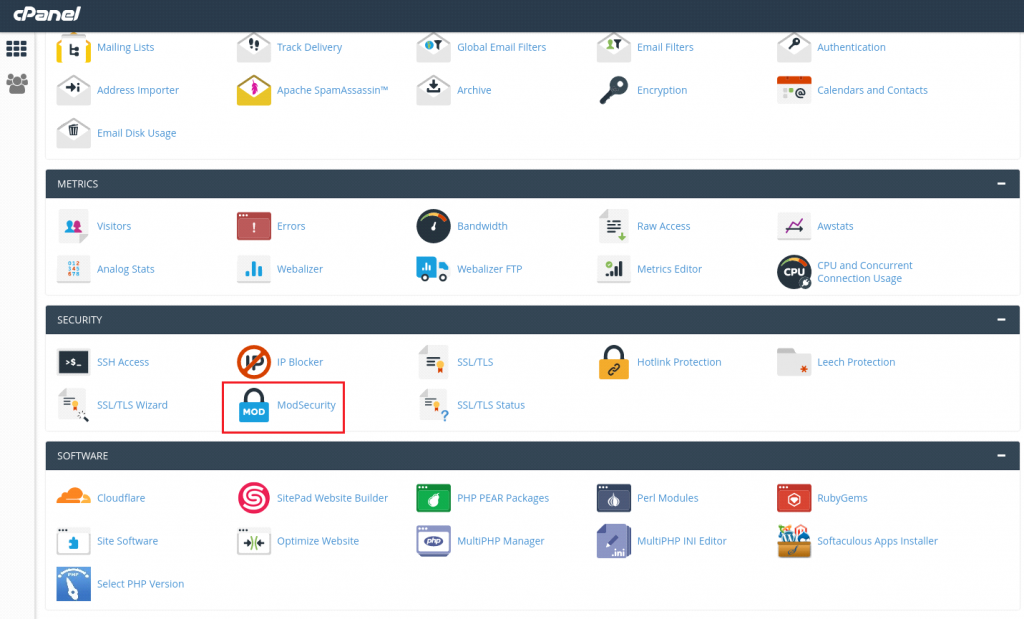Image resolution: width=1024 pixels, height=619 pixels.
Task: Click the Awstats chart icon
Action: pos(794,226)
